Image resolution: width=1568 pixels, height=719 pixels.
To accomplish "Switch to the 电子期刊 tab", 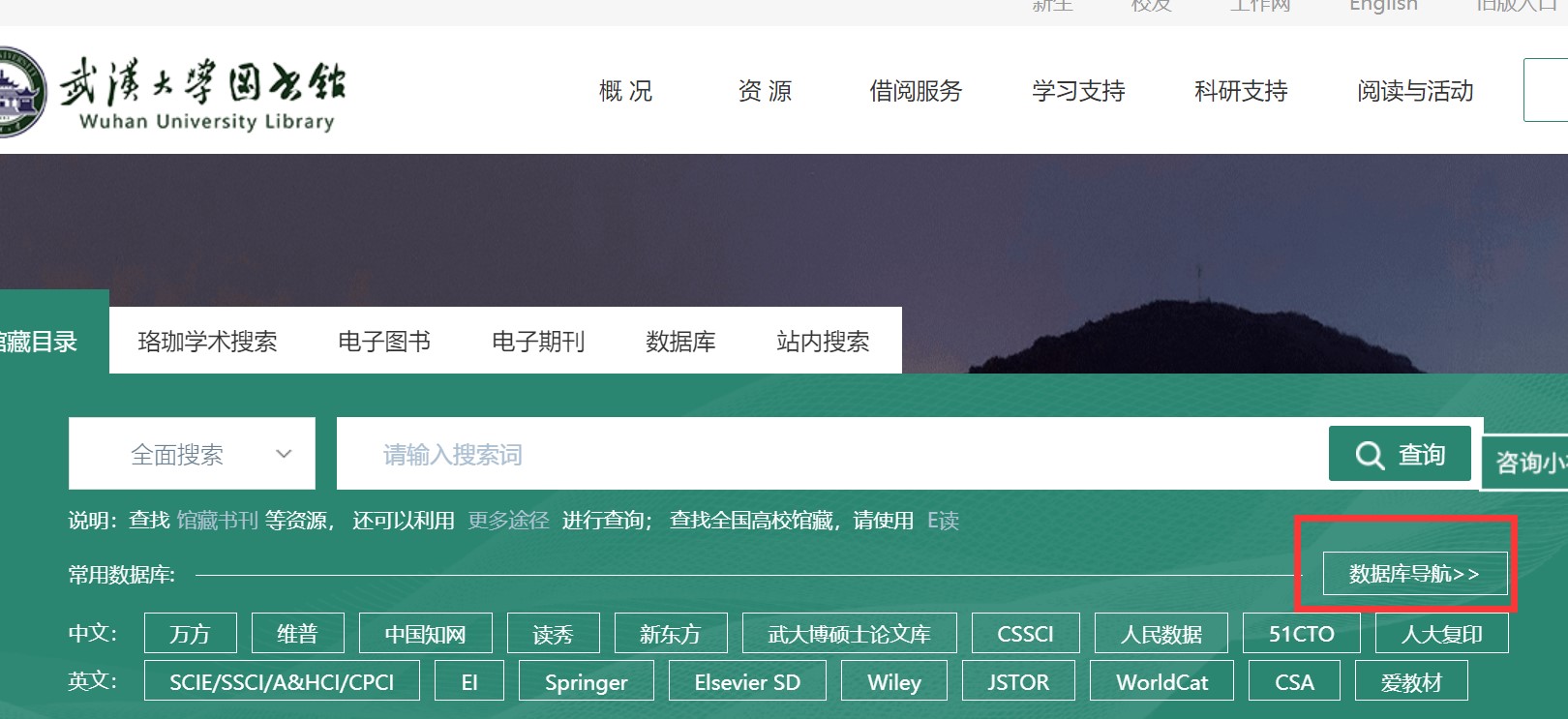I will pyautogui.click(x=538, y=342).
